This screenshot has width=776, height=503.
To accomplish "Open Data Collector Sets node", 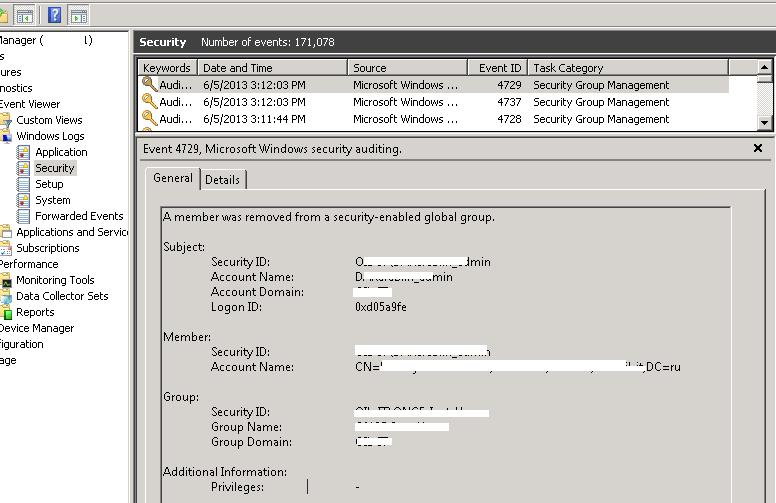I will 62,296.
